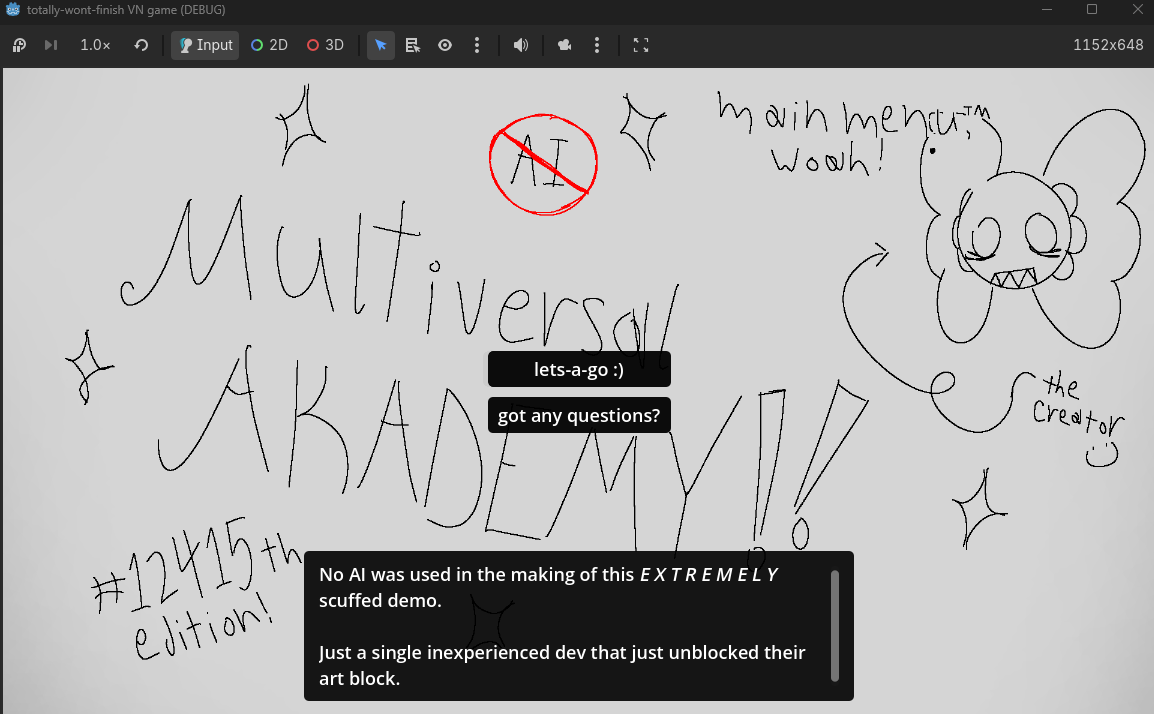The image size is (1154, 714).
Task: Click the fullscreen expand icon
Action: click(641, 45)
